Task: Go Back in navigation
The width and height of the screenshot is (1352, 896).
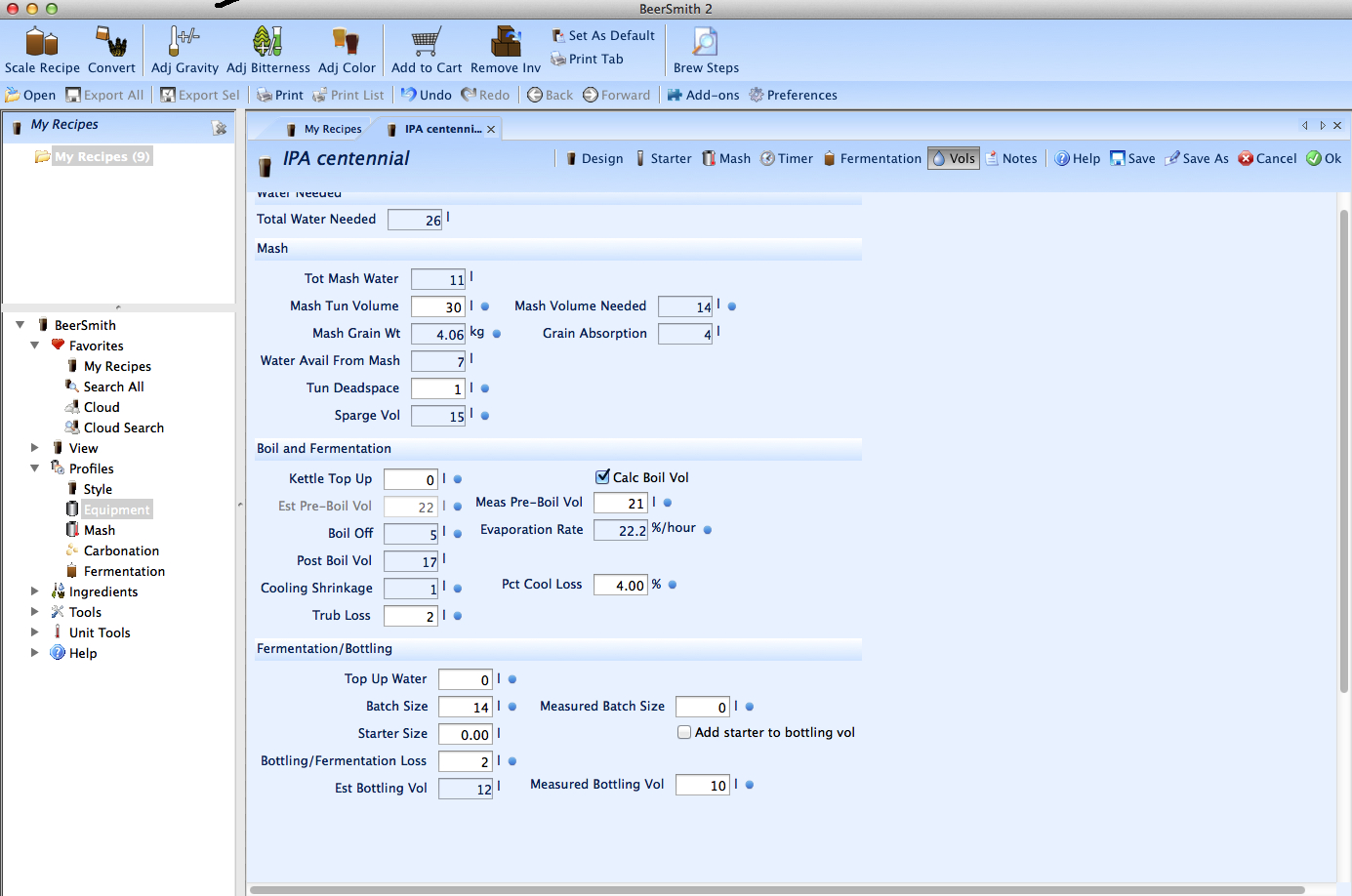Action: 551,95
